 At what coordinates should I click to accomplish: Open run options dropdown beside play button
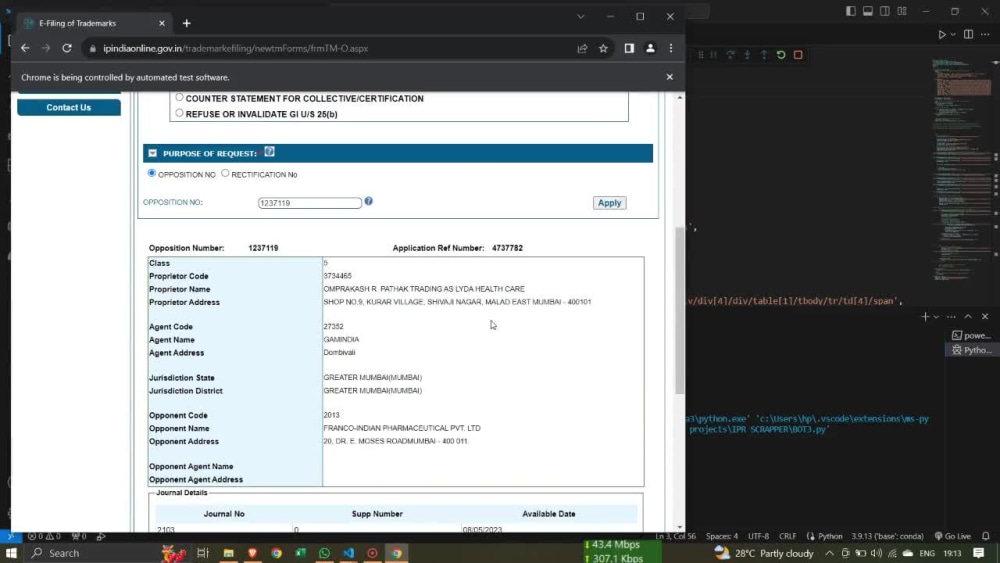click(953, 34)
